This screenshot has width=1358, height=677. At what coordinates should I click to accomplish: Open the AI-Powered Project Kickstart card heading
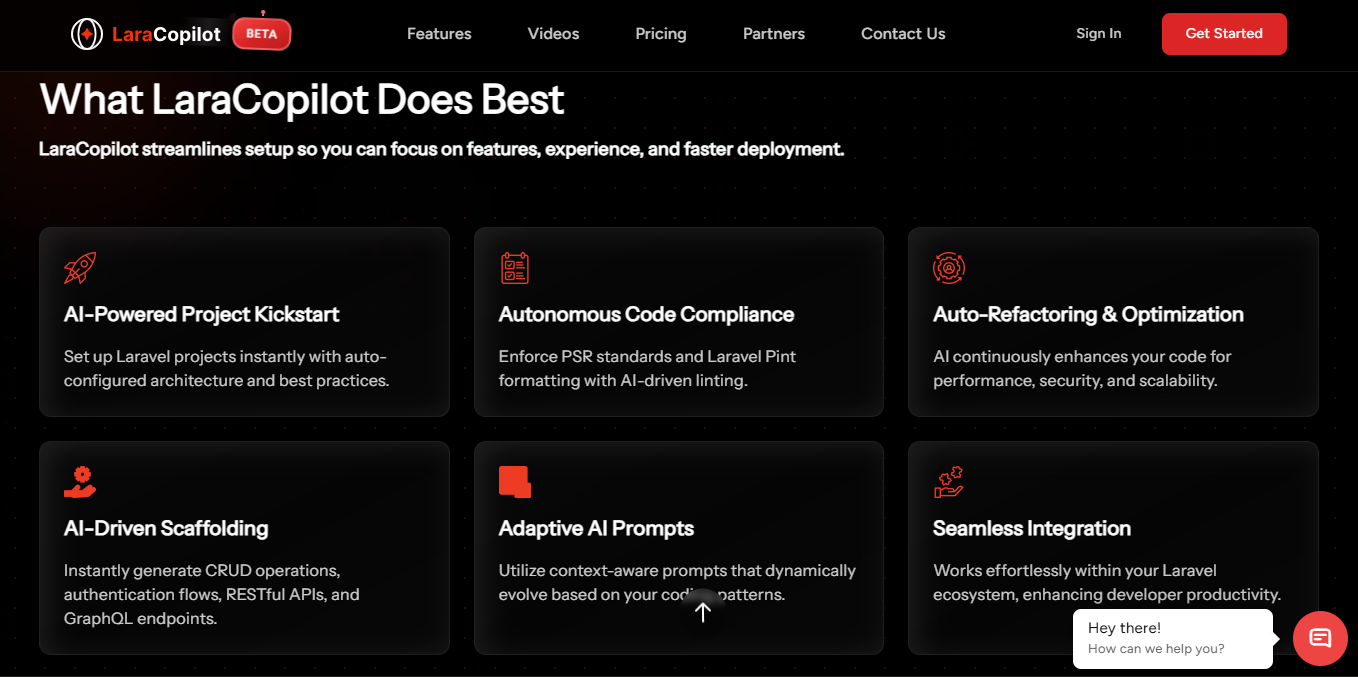pyautogui.click(x=202, y=314)
